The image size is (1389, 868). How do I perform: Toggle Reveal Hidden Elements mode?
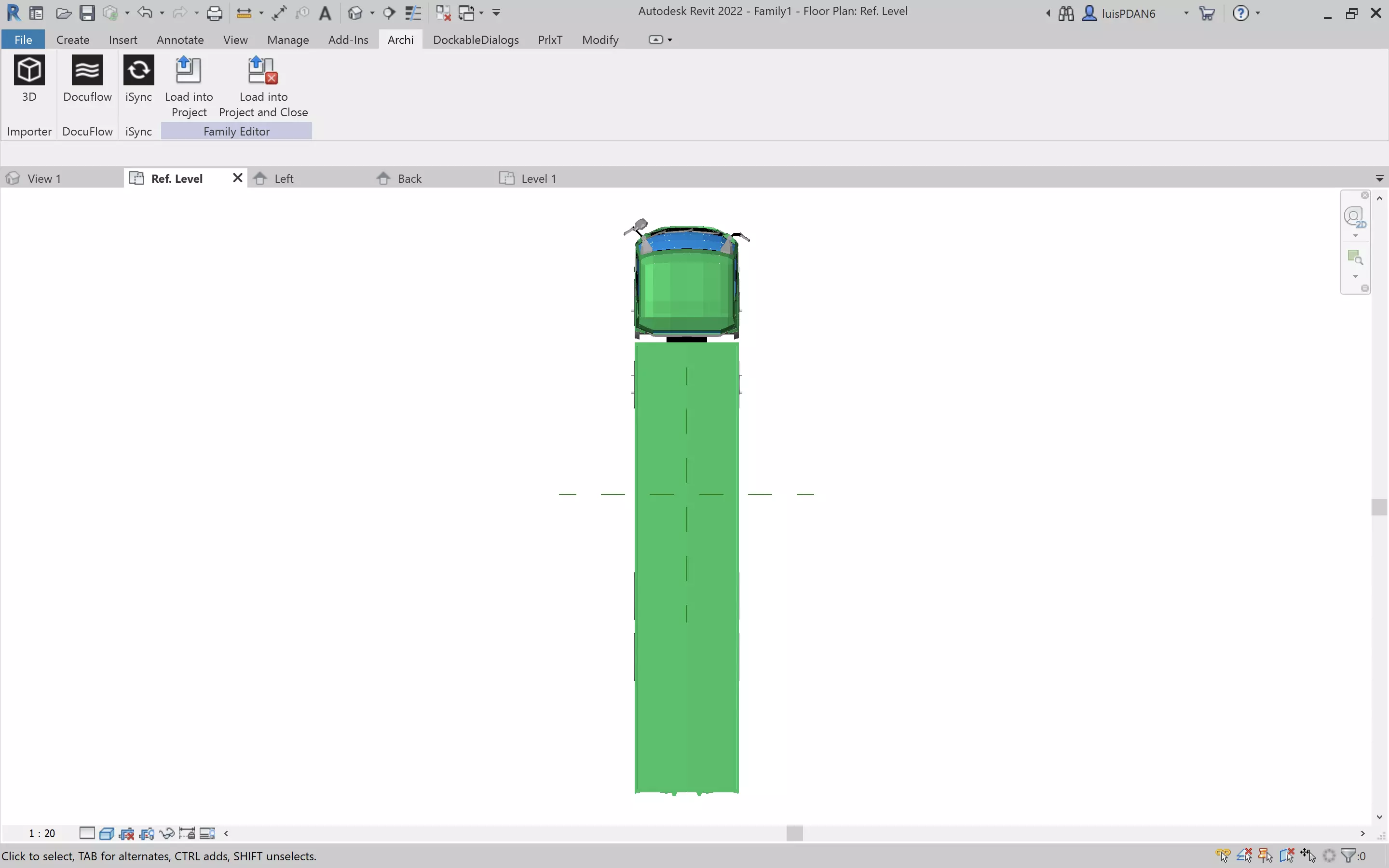[206, 833]
